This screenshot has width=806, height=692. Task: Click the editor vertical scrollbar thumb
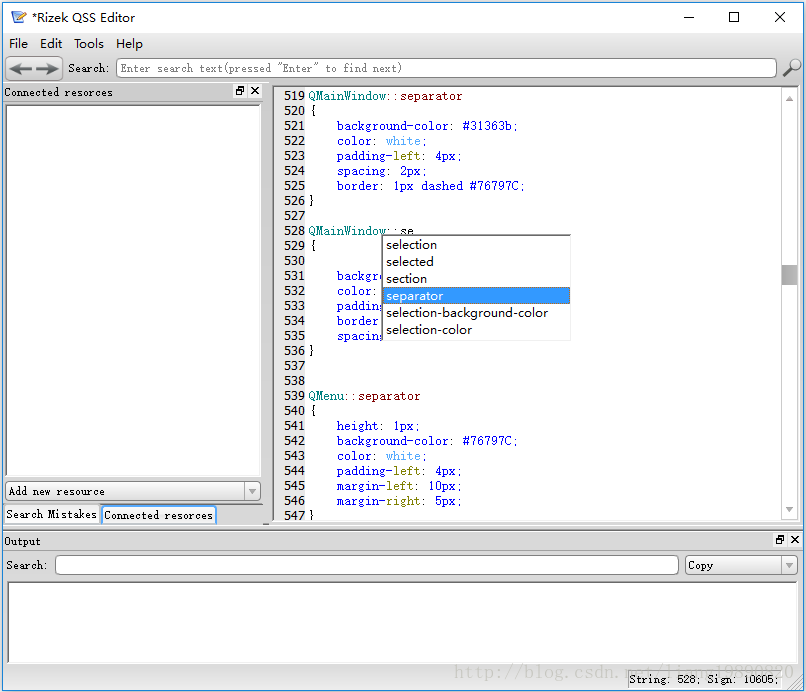789,275
